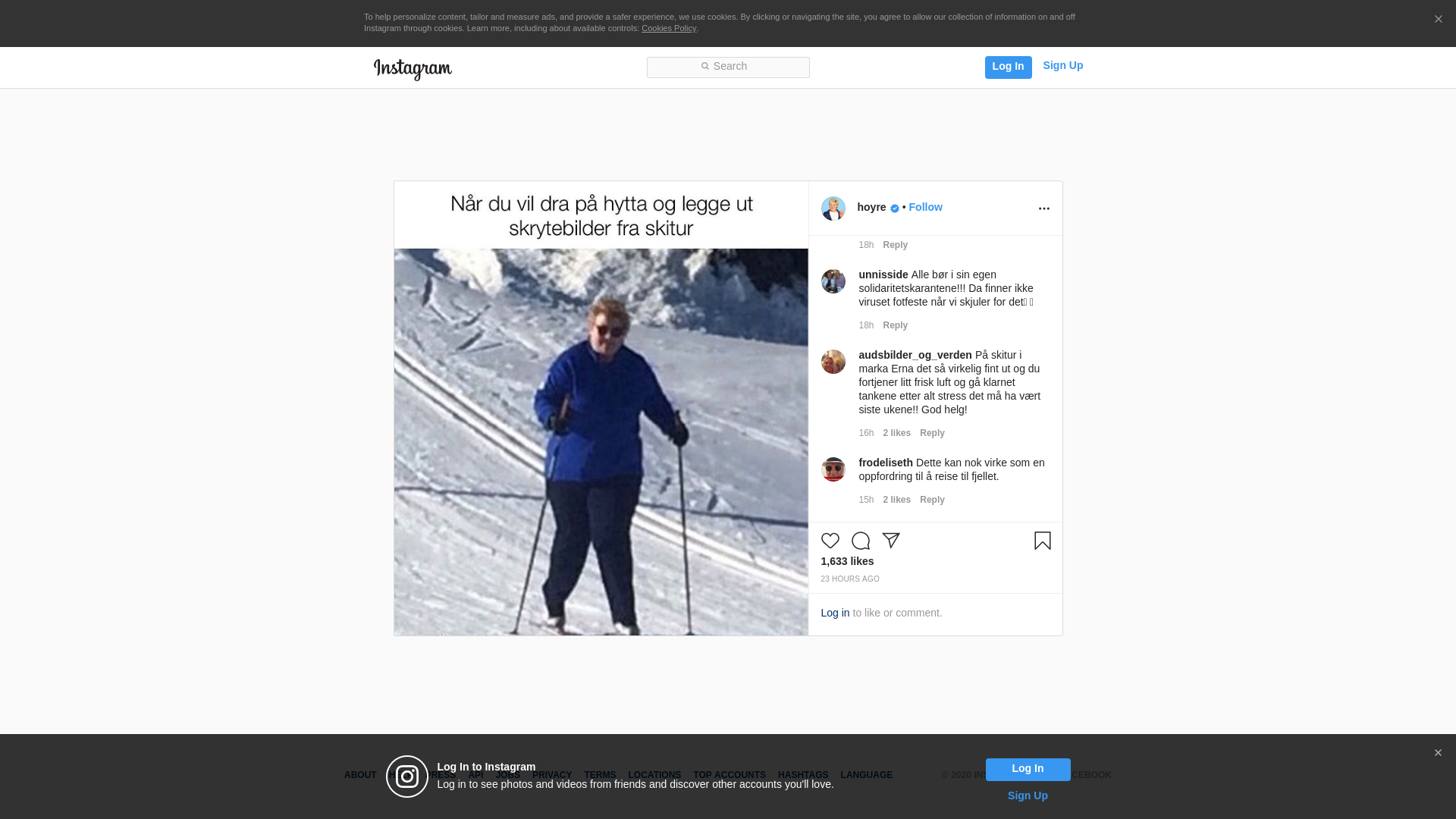Open the PRIVACY footer link

pyautogui.click(x=551, y=776)
